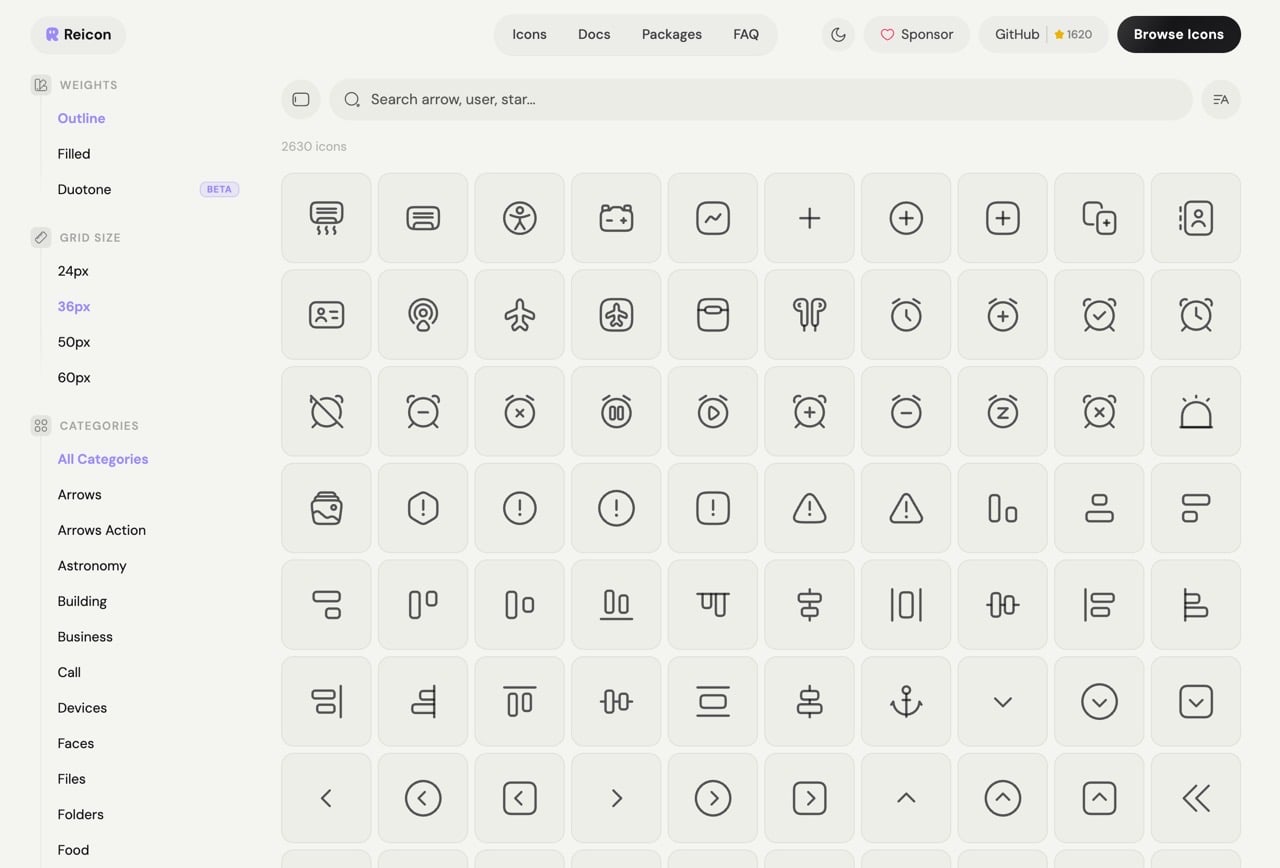Select the crossed-out alarm off icon
Screen dimensions: 1280x868
click(326, 411)
